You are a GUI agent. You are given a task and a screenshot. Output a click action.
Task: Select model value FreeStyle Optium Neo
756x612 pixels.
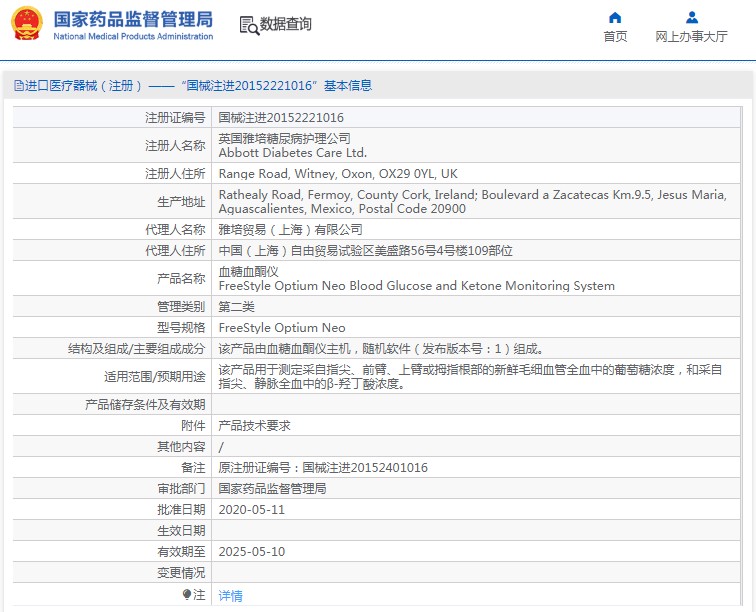282,327
